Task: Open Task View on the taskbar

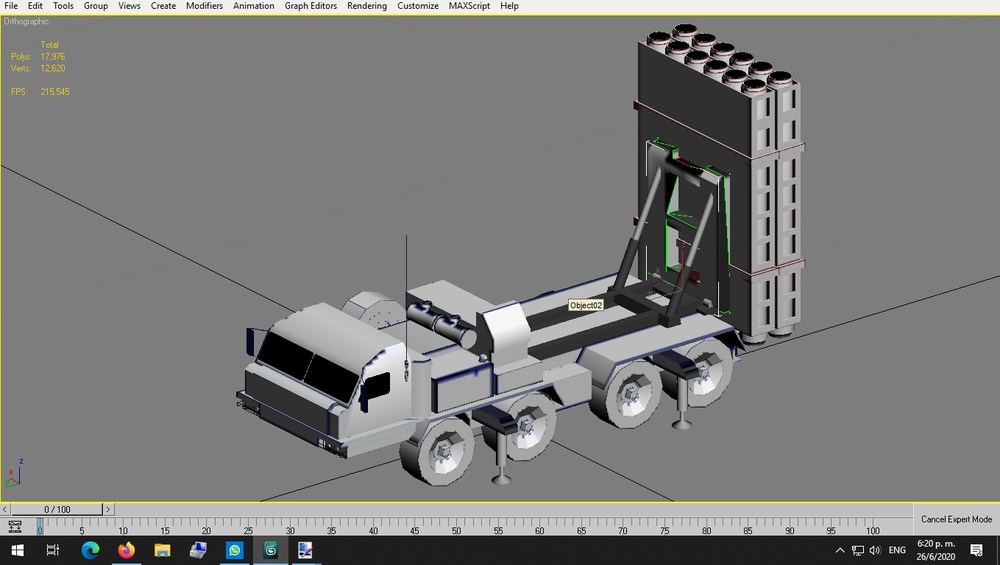Action: (53, 550)
